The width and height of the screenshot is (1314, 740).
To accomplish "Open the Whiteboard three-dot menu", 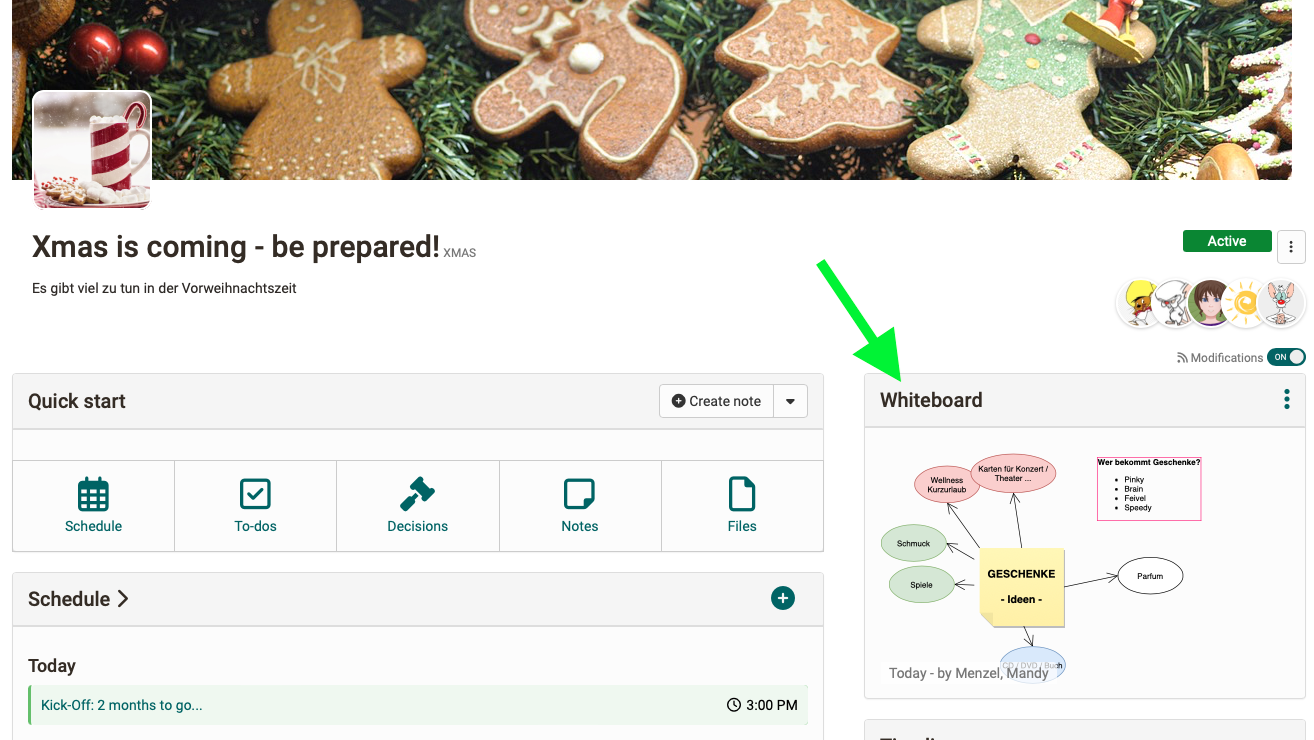I will point(1287,400).
